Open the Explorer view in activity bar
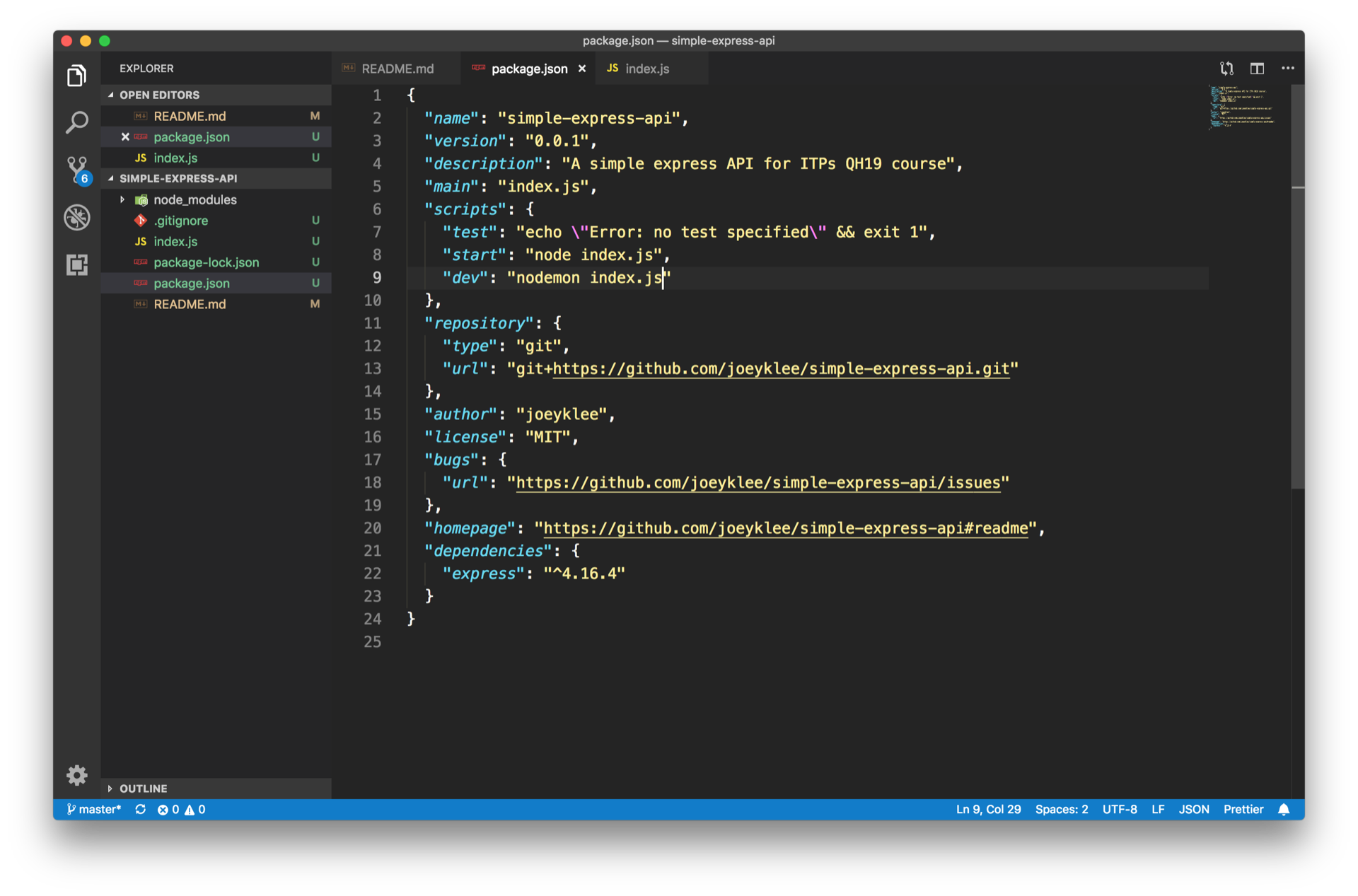Viewport: 1358px width, 896px height. tap(76, 76)
